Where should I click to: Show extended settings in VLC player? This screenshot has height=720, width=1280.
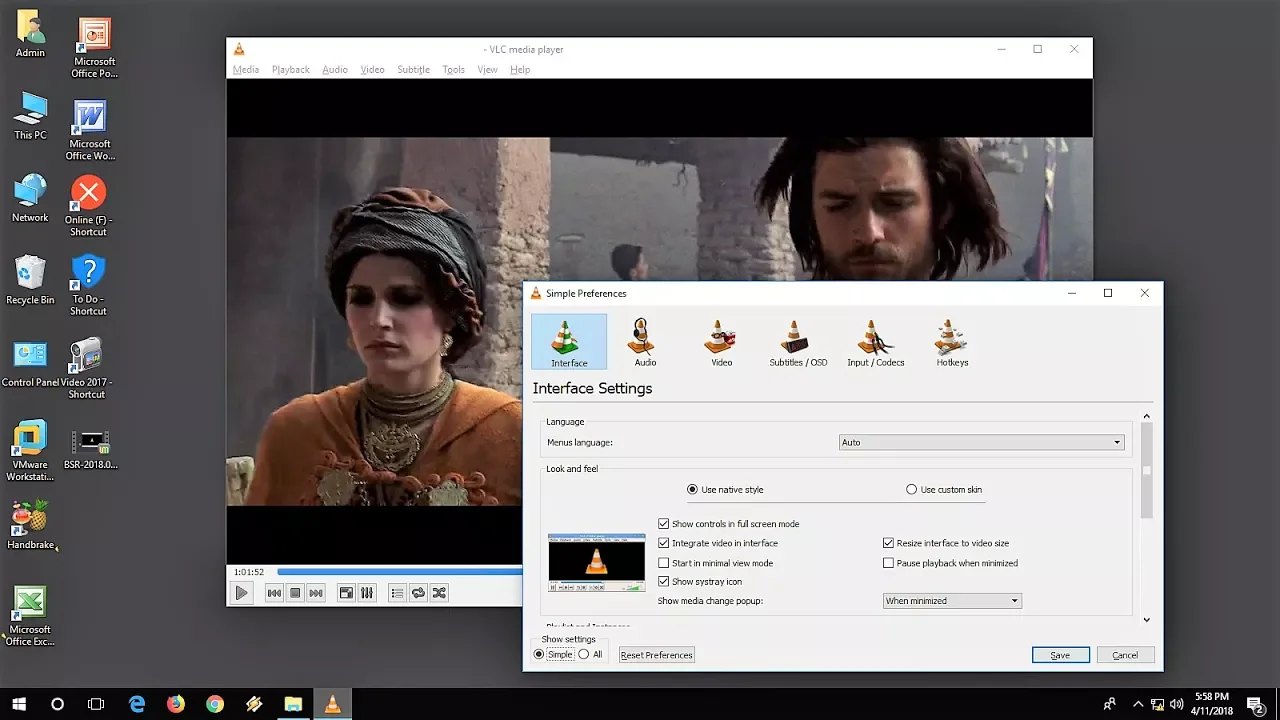point(367,593)
